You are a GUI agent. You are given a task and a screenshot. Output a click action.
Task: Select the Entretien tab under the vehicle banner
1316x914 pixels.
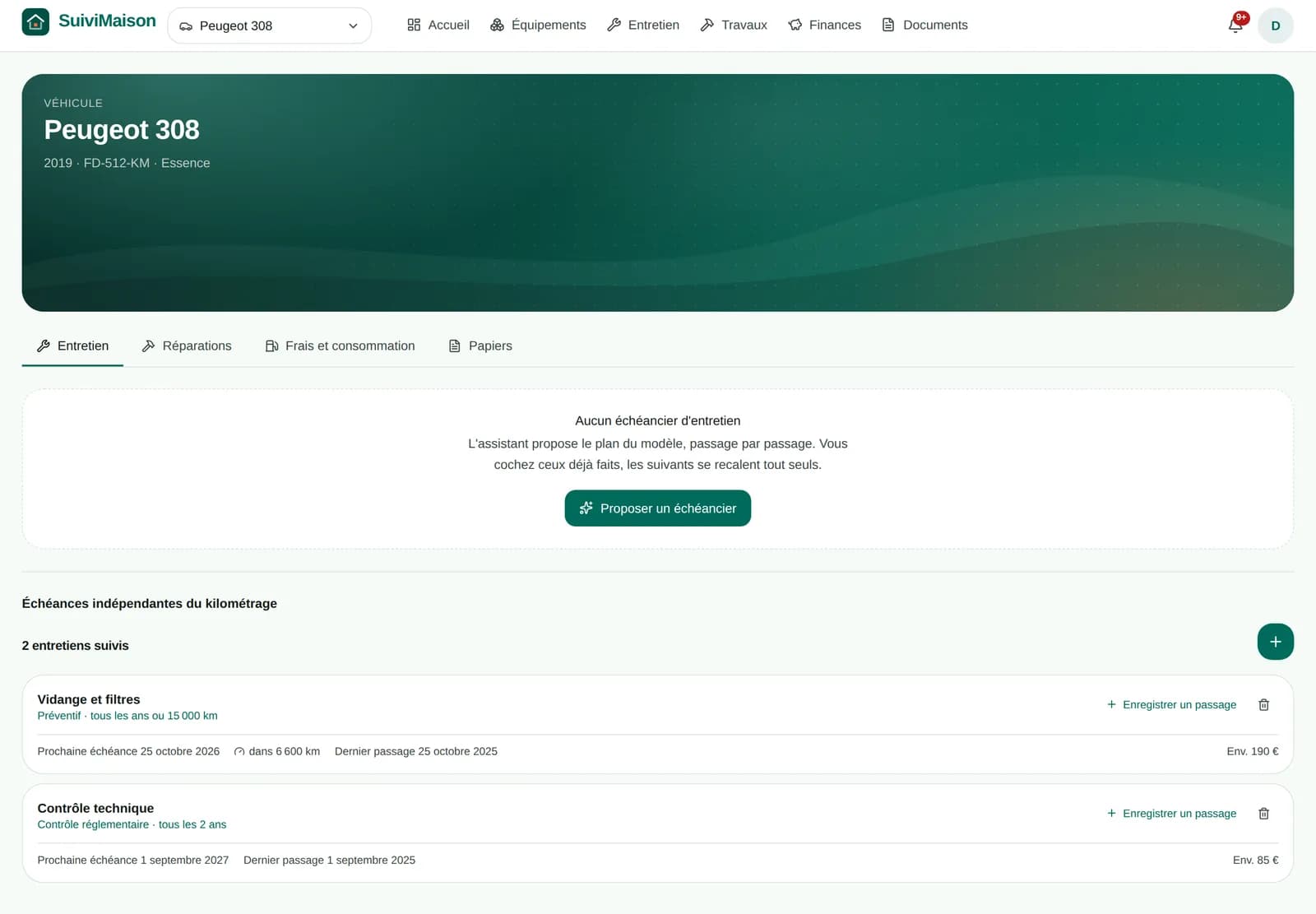[x=72, y=346]
